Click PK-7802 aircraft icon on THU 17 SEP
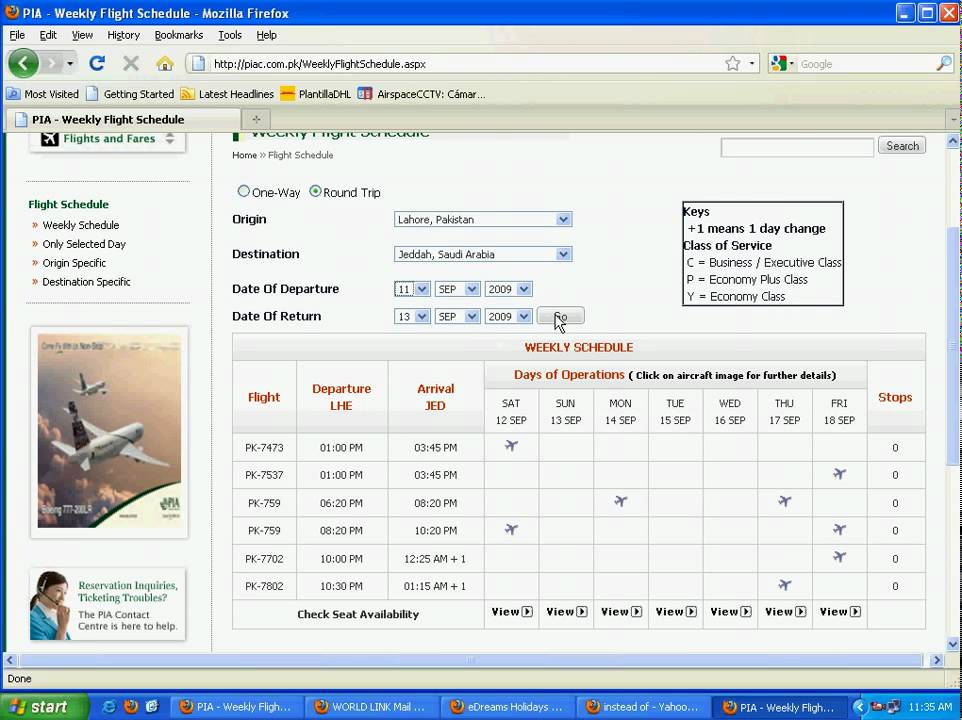 (x=784, y=585)
